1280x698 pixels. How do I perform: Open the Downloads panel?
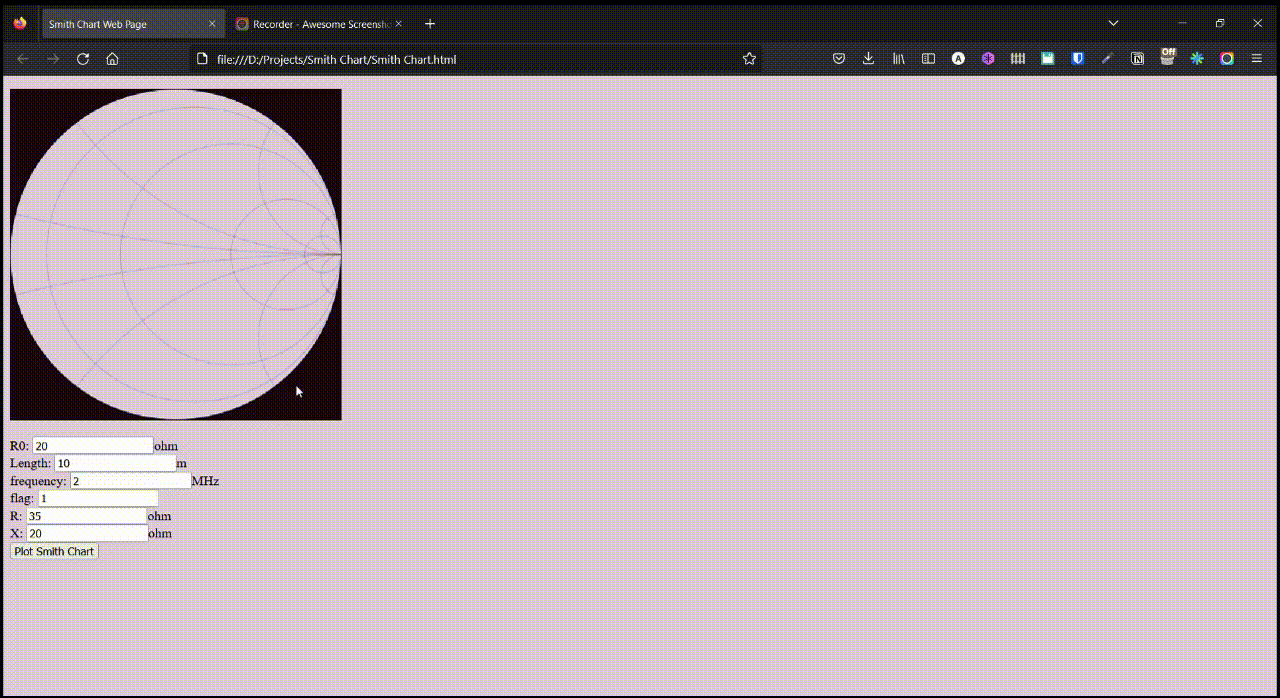point(867,58)
